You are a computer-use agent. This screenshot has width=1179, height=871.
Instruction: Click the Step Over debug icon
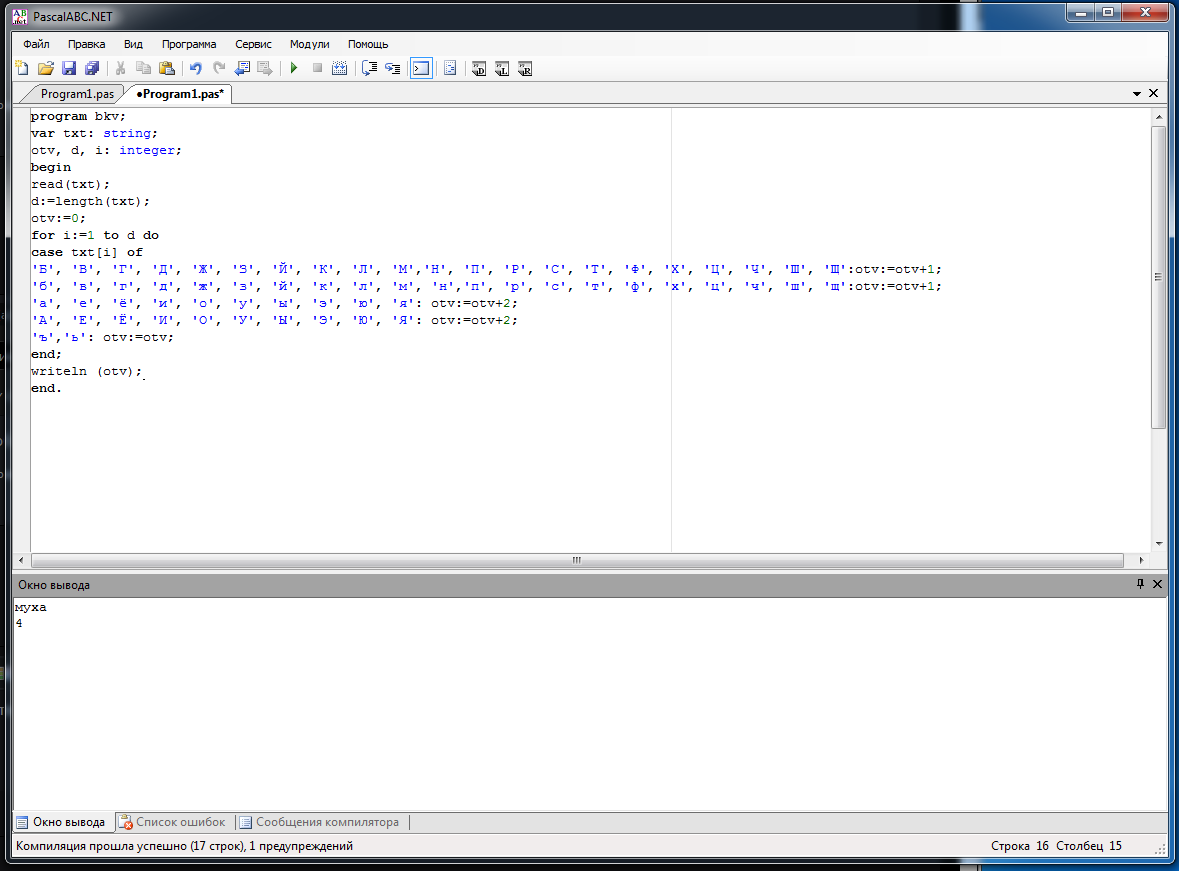pos(392,69)
